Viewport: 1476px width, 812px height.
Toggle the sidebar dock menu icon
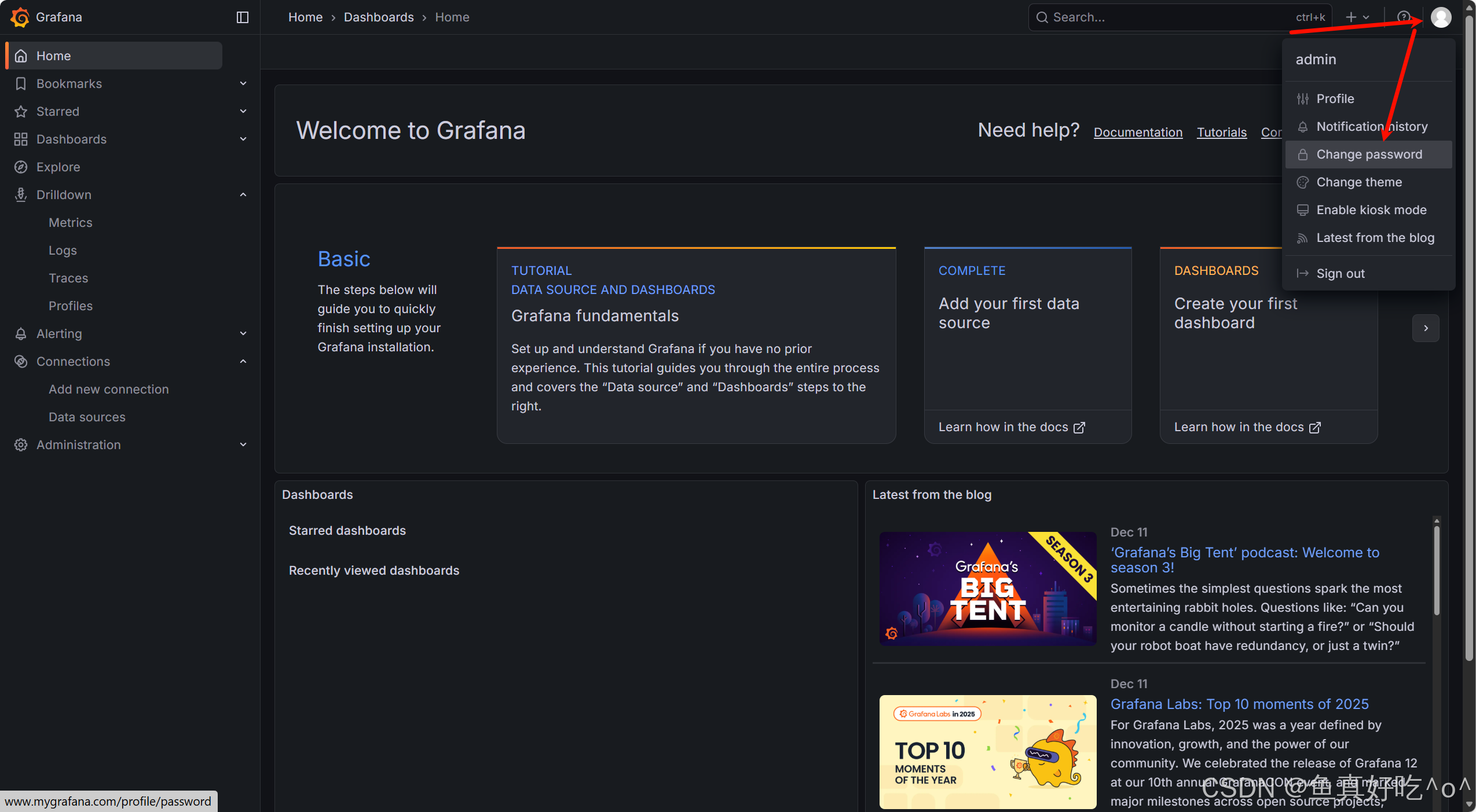[243, 17]
